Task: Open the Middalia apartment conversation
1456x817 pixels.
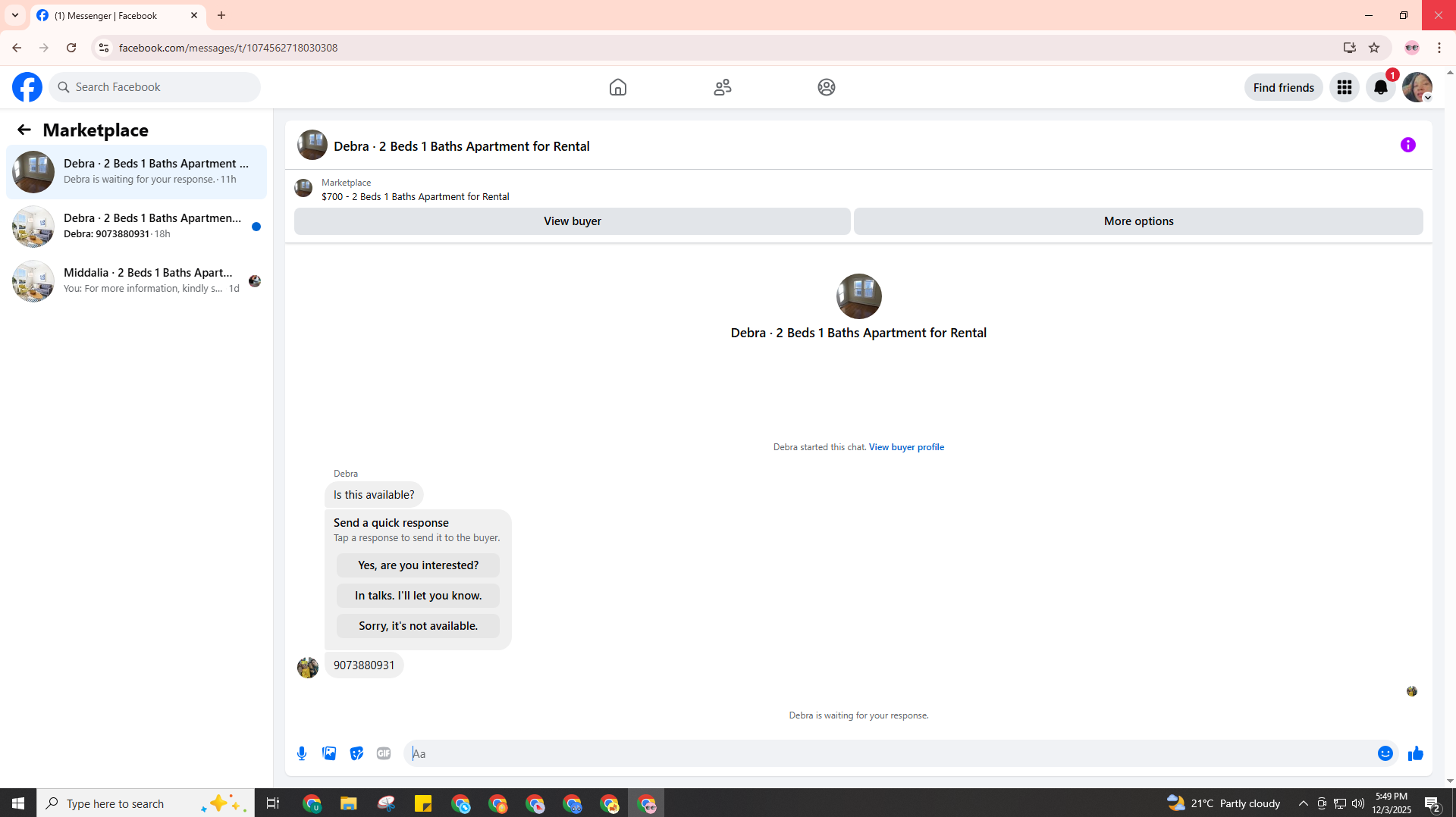Action: 136,281
